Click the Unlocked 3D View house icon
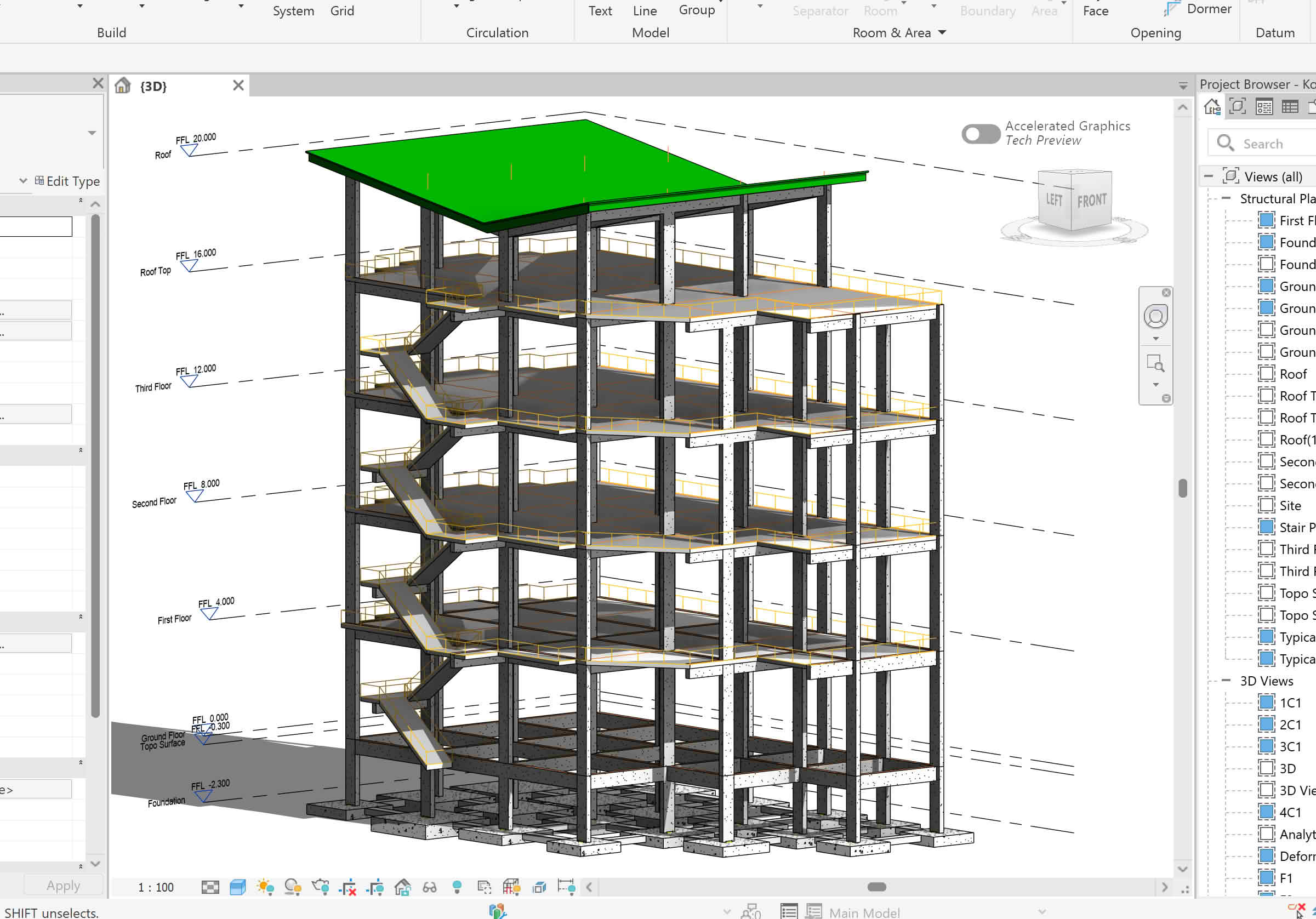Viewport: 1316px width, 919px height. [402, 887]
